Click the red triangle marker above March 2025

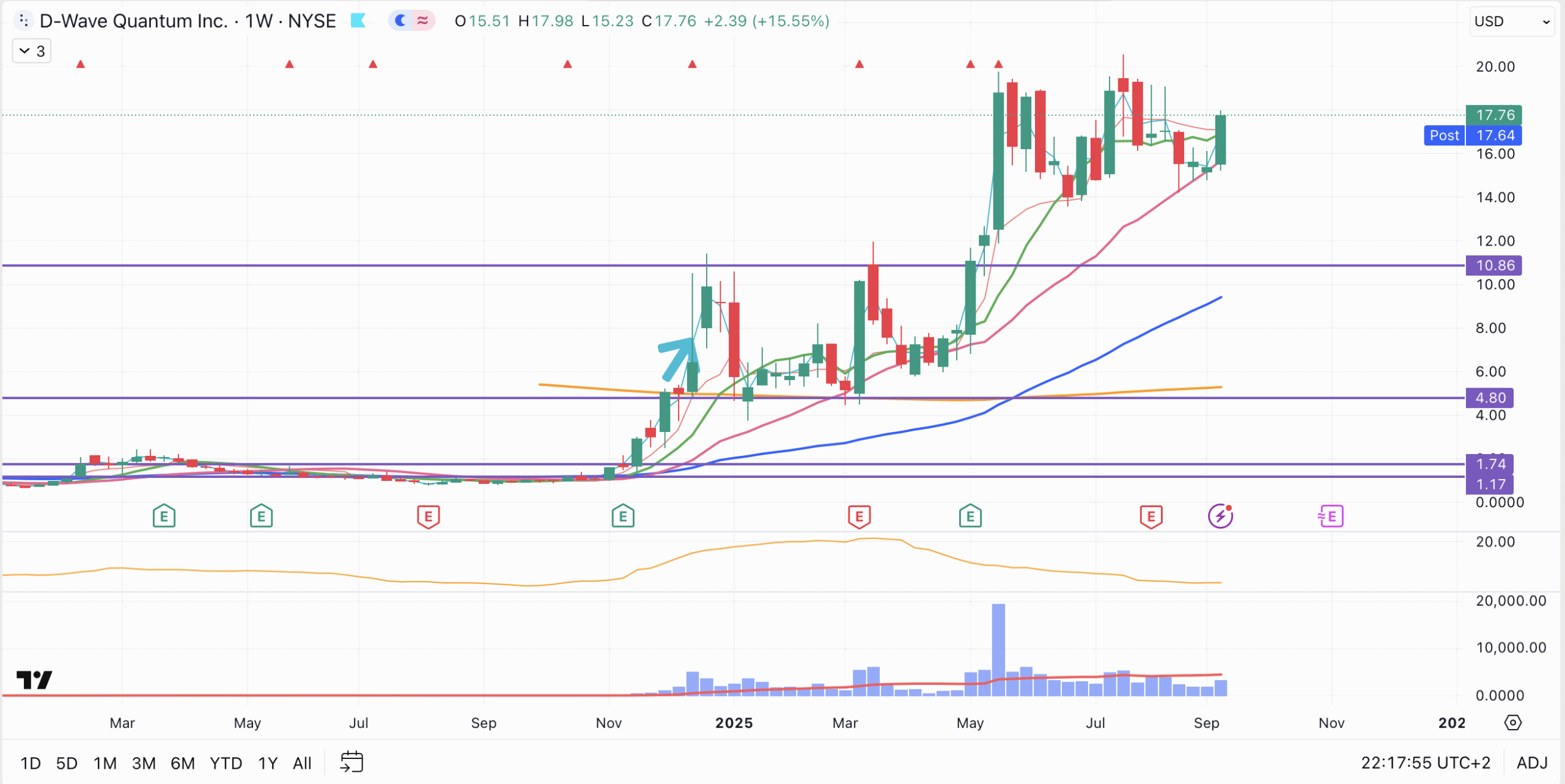[860, 64]
